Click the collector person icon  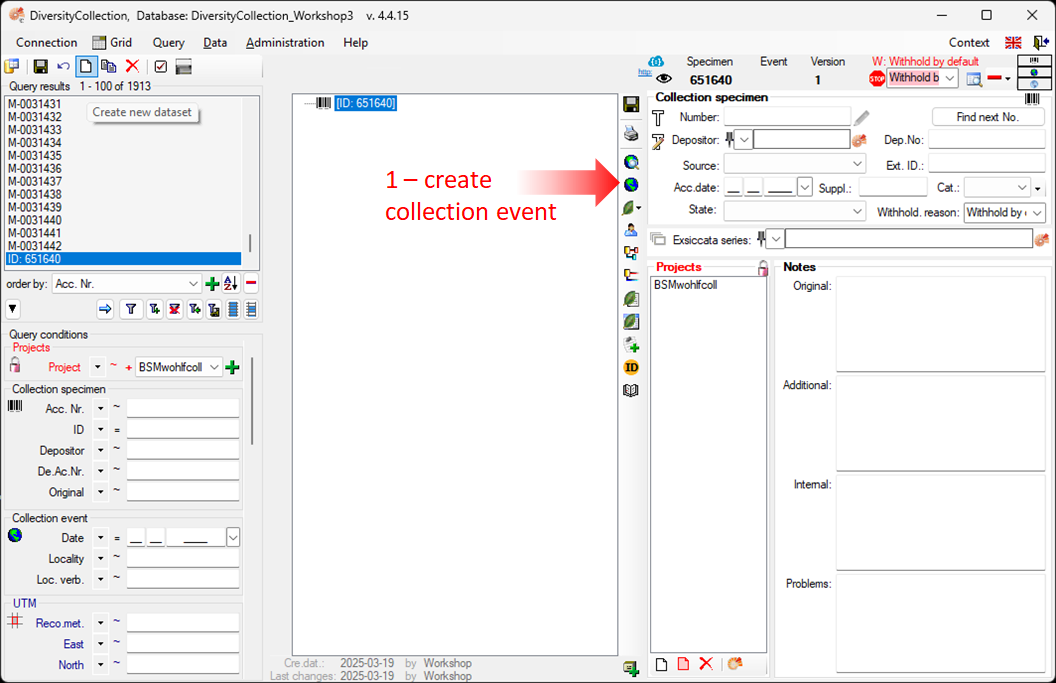pyautogui.click(x=631, y=230)
